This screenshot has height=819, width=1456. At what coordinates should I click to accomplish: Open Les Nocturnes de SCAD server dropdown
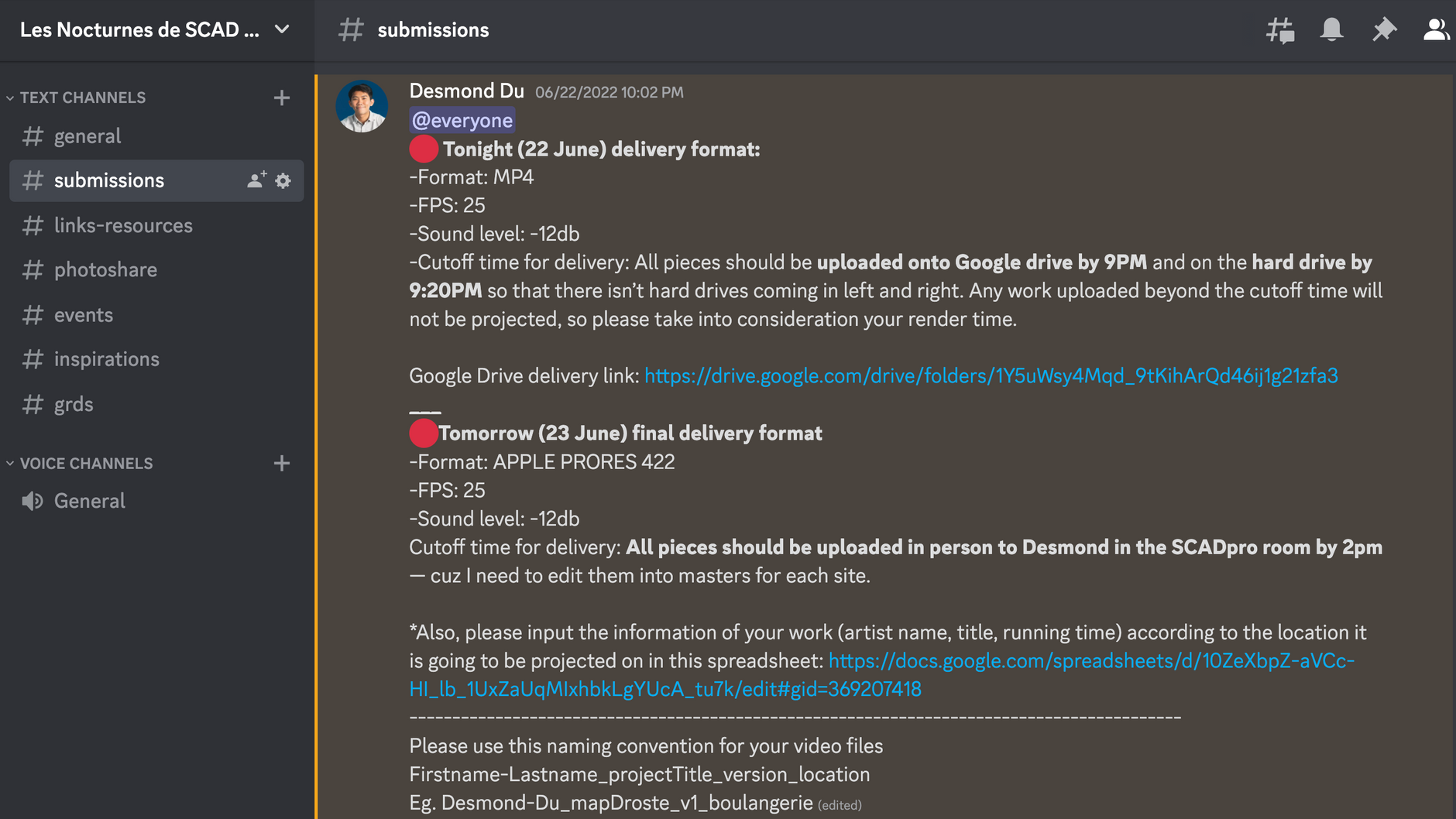(x=156, y=30)
